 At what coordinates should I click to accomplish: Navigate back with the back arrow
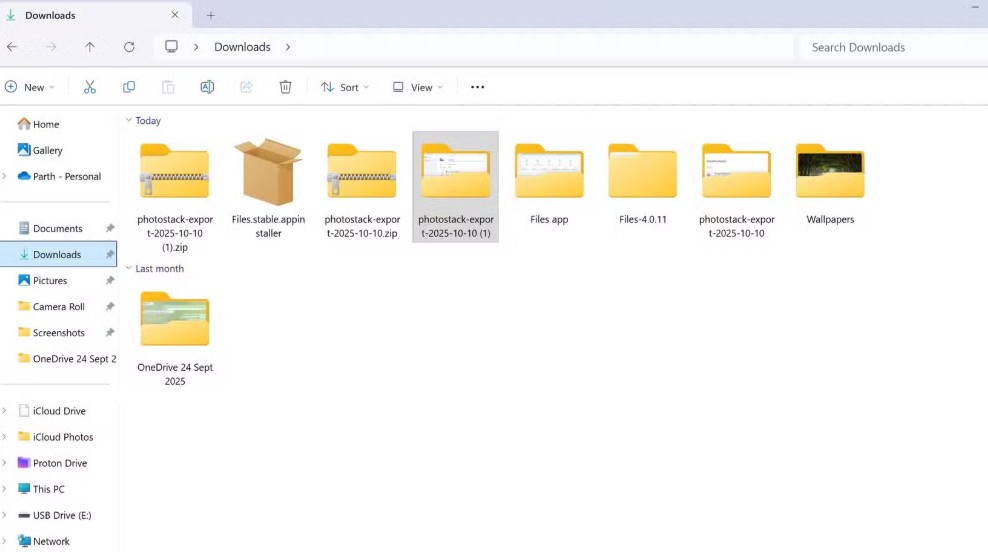12,47
